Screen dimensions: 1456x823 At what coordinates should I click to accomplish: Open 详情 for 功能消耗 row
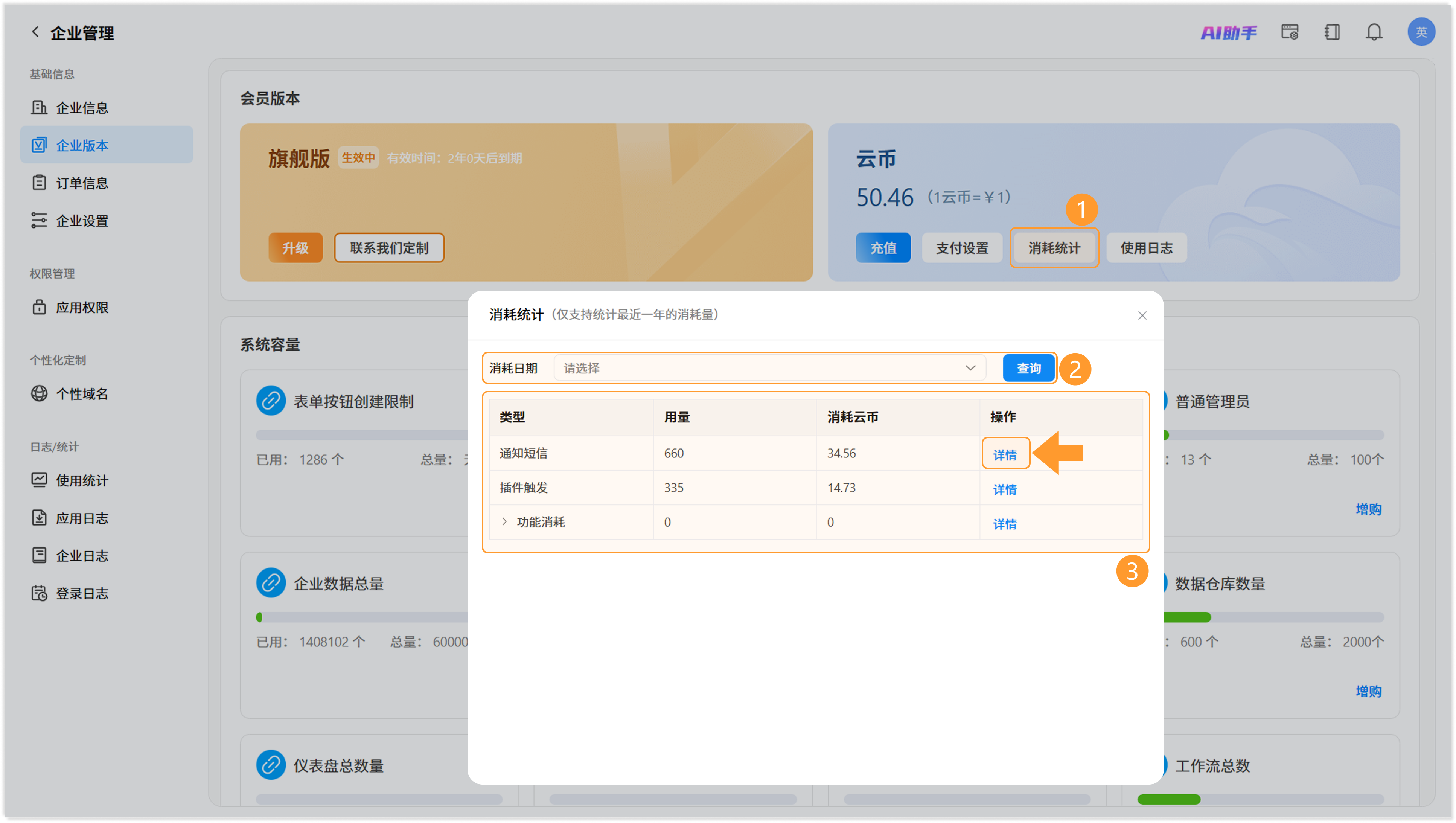coord(1004,523)
